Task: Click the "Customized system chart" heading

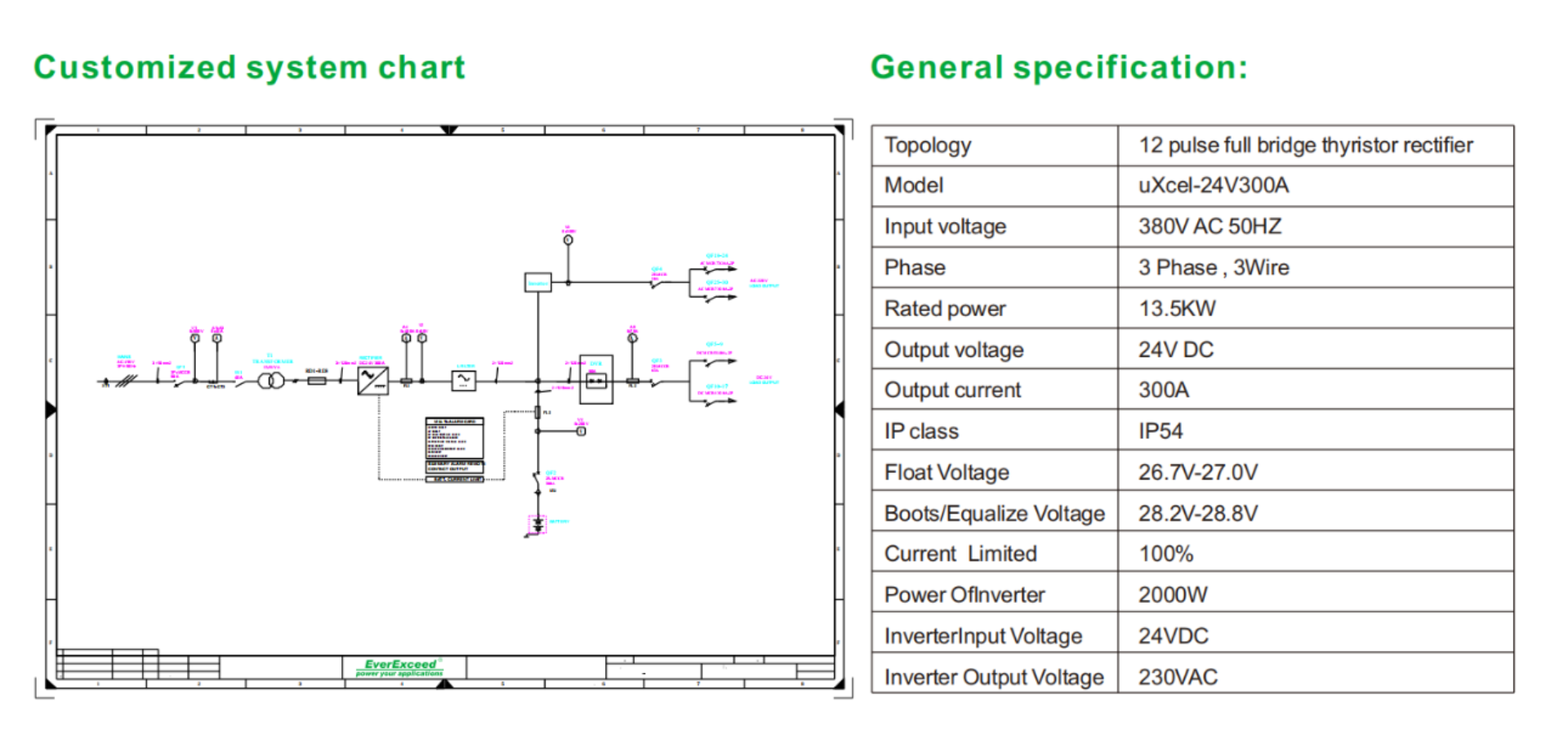Action: (x=249, y=68)
